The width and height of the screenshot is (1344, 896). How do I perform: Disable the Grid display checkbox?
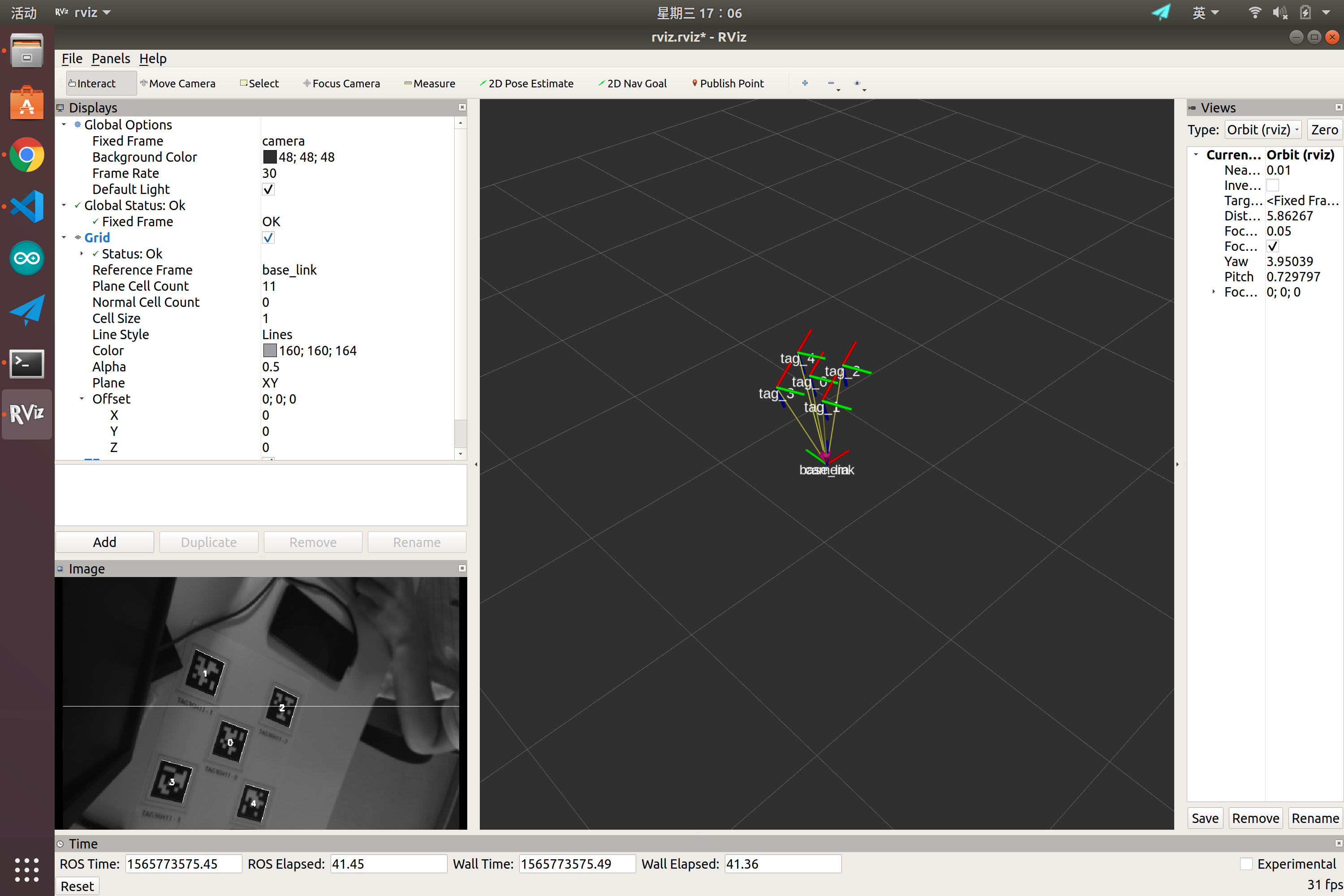point(268,238)
